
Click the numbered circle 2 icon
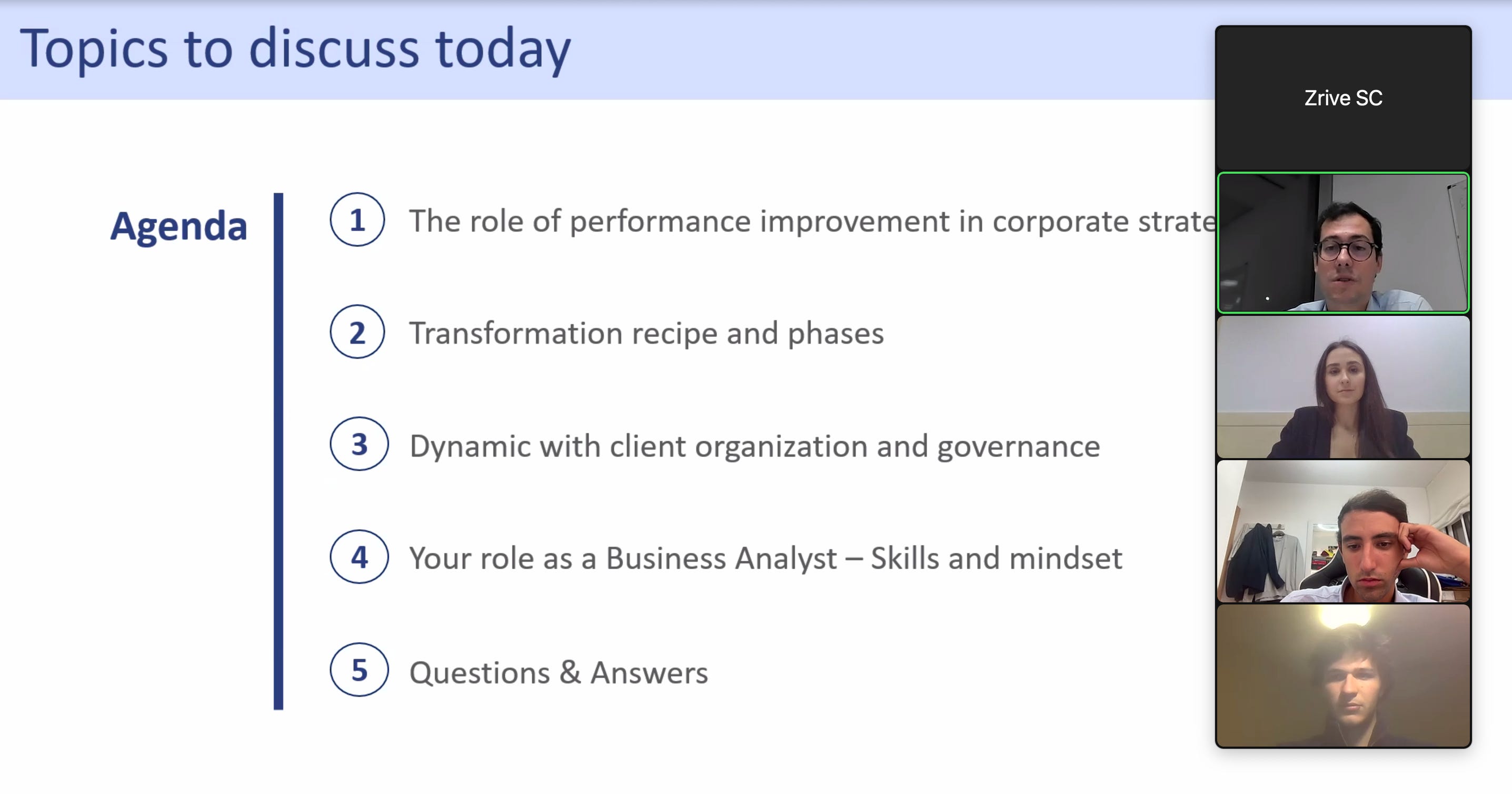tap(357, 332)
